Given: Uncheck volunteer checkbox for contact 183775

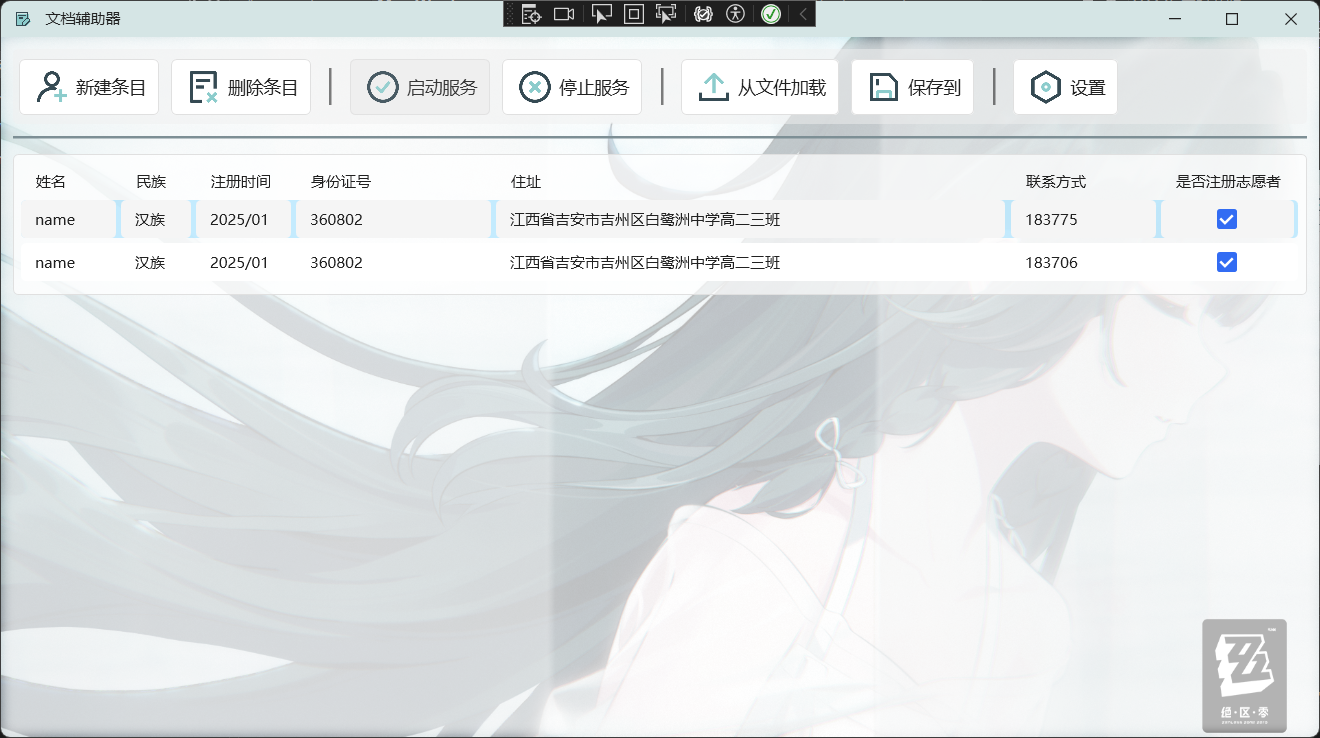Looking at the screenshot, I should tap(1227, 219).
